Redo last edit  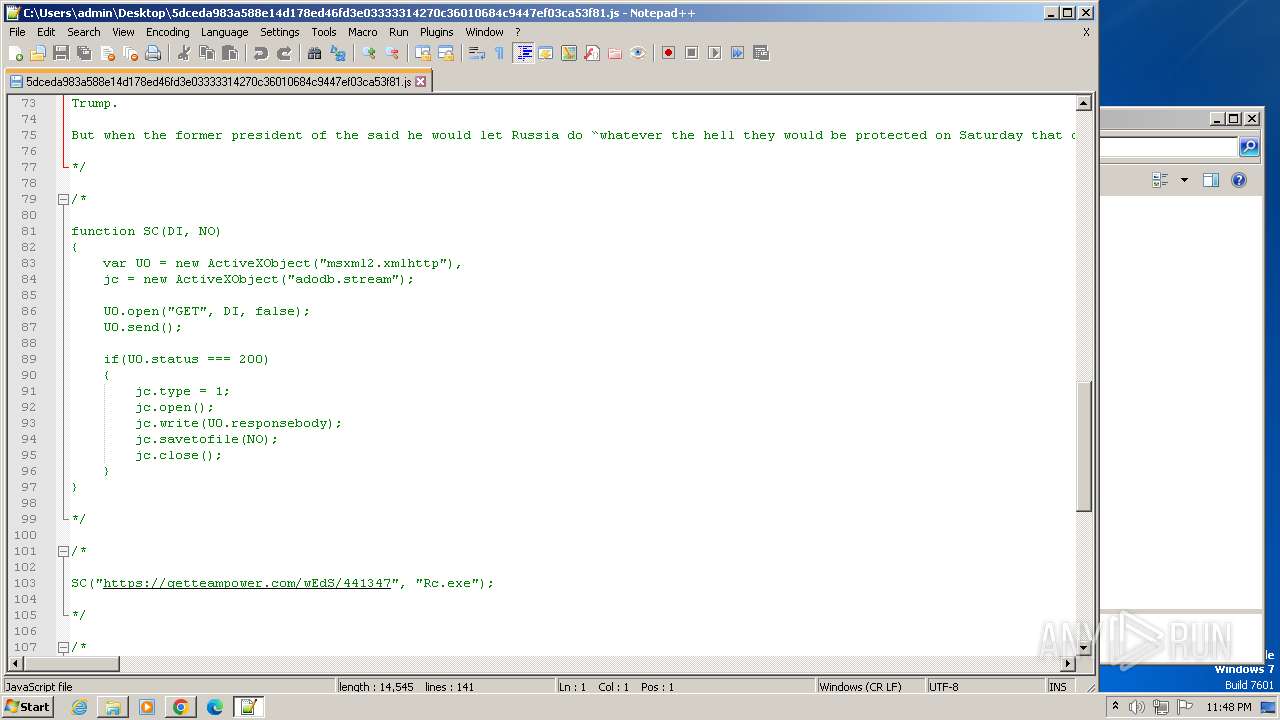pos(283,53)
